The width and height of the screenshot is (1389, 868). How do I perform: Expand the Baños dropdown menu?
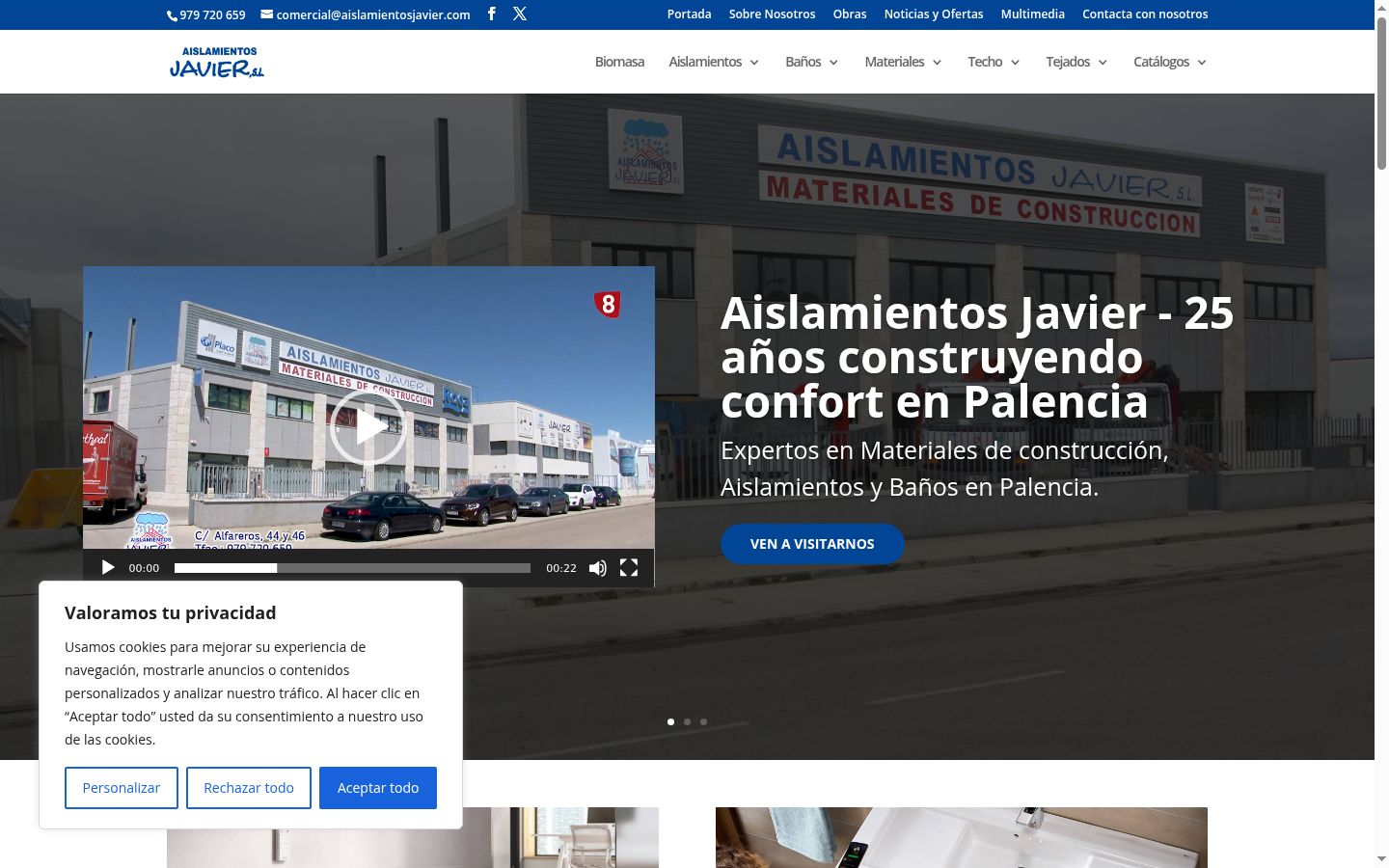[x=811, y=62]
